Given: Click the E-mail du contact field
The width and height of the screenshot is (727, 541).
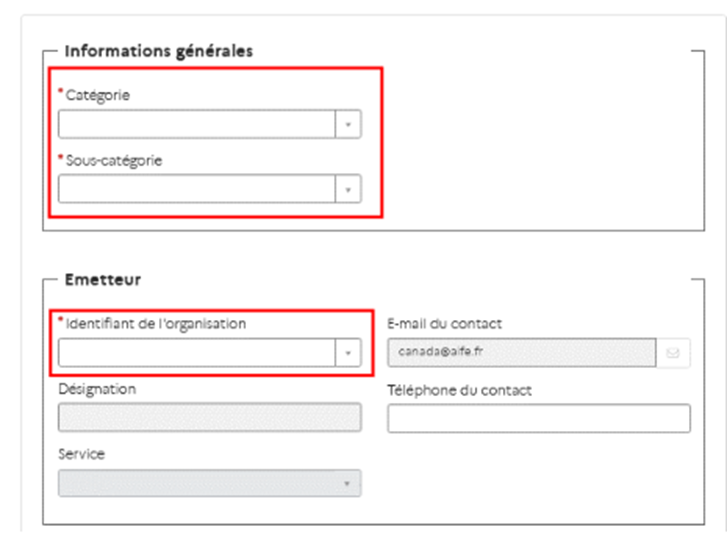Looking at the screenshot, I should pos(521,353).
